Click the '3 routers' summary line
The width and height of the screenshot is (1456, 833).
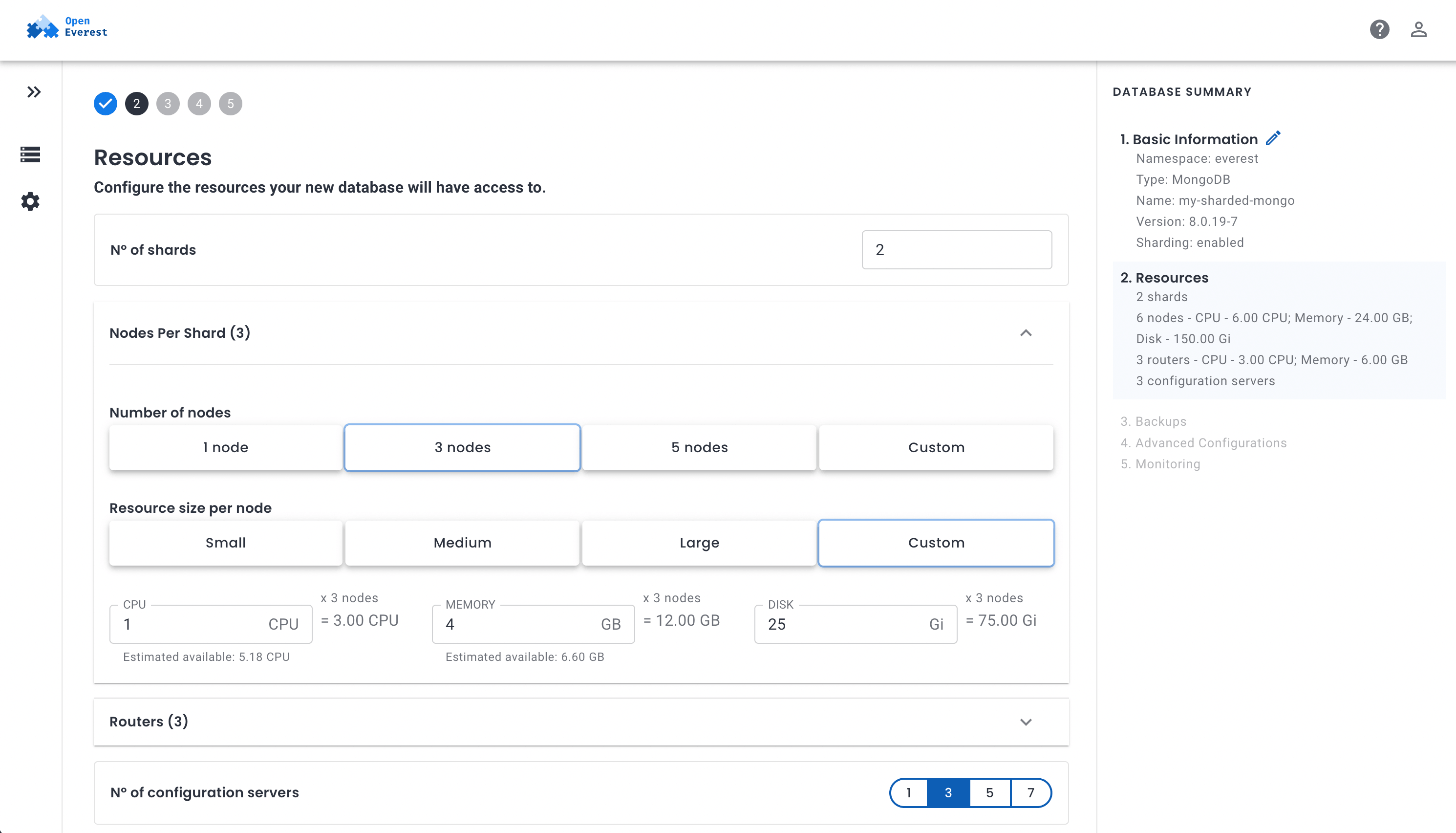1272,360
